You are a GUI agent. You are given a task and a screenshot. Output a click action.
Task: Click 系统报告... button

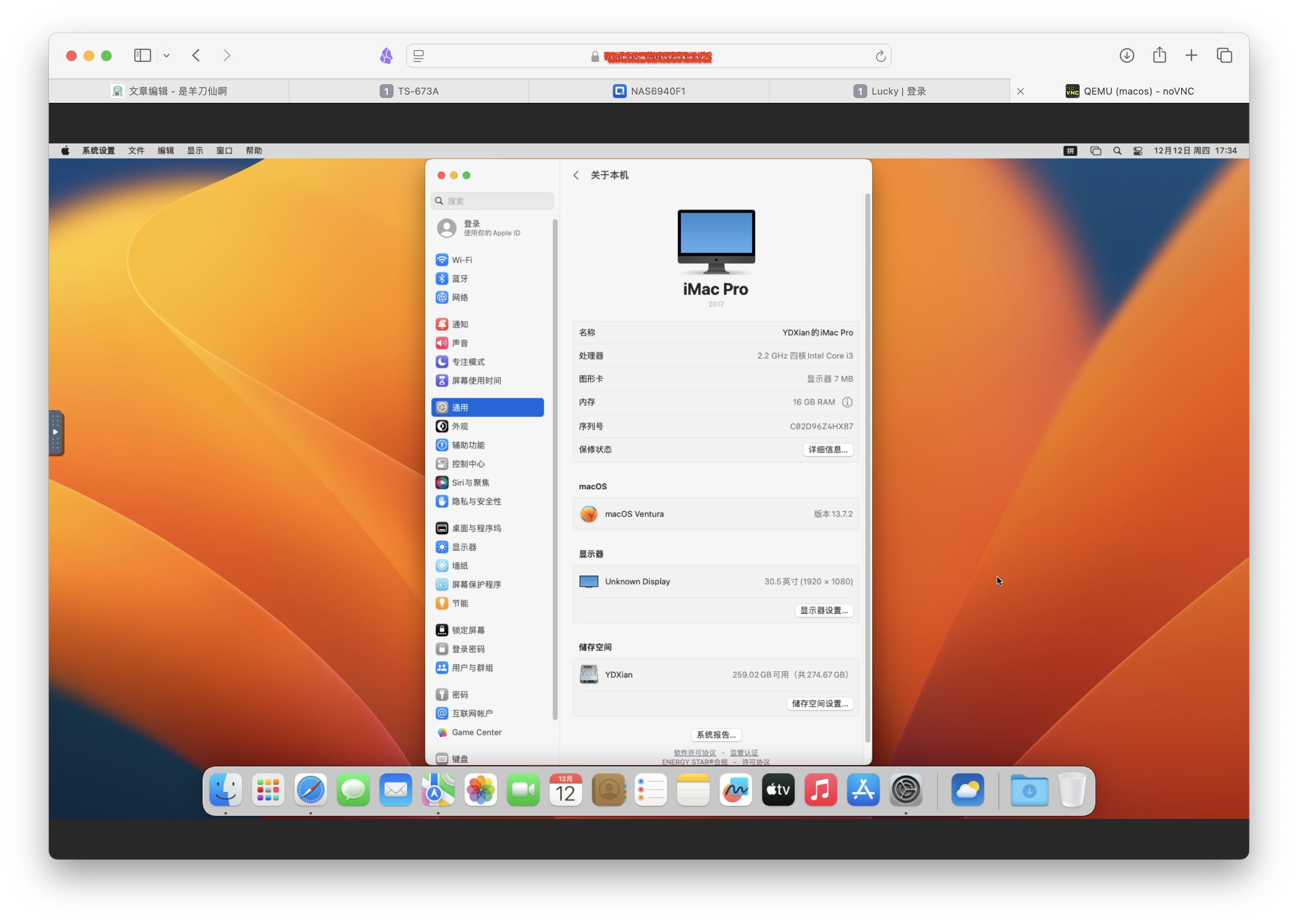716,735
